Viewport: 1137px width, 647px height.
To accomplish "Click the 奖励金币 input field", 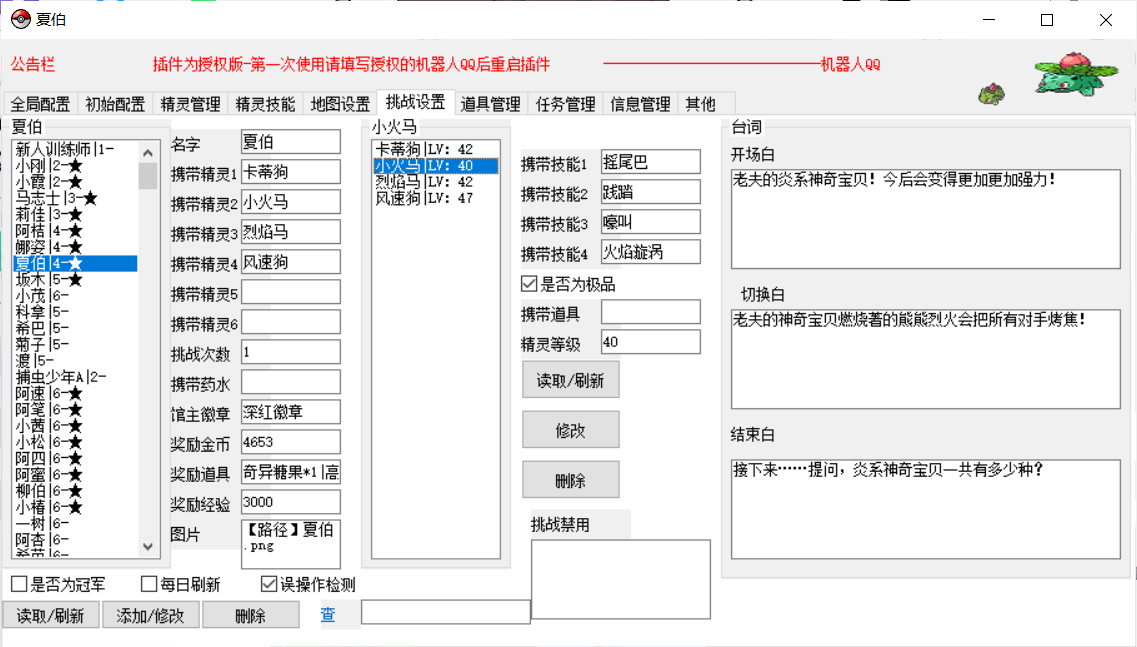I will (290, 442).
